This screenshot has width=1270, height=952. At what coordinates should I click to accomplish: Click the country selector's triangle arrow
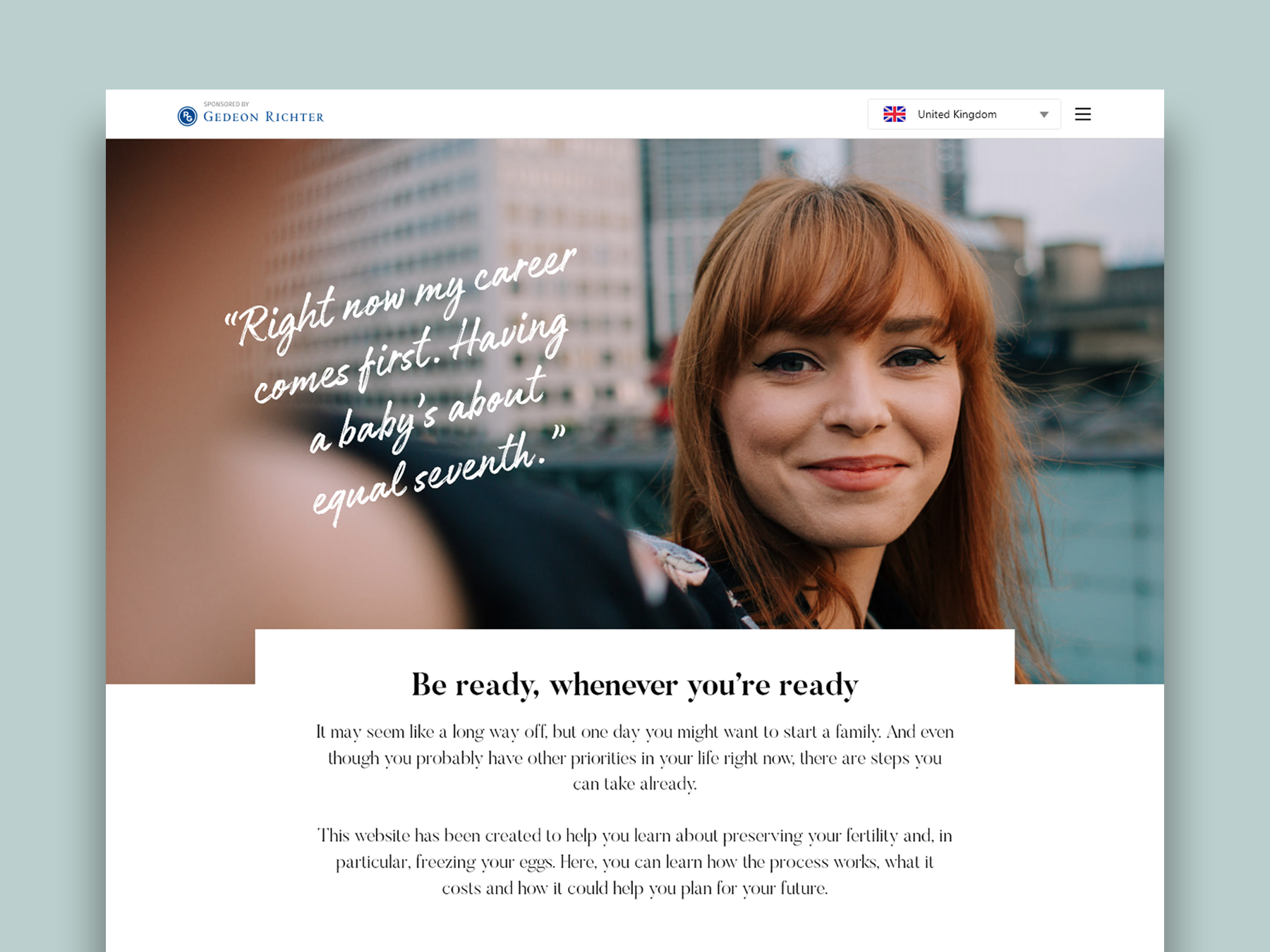1044,115
